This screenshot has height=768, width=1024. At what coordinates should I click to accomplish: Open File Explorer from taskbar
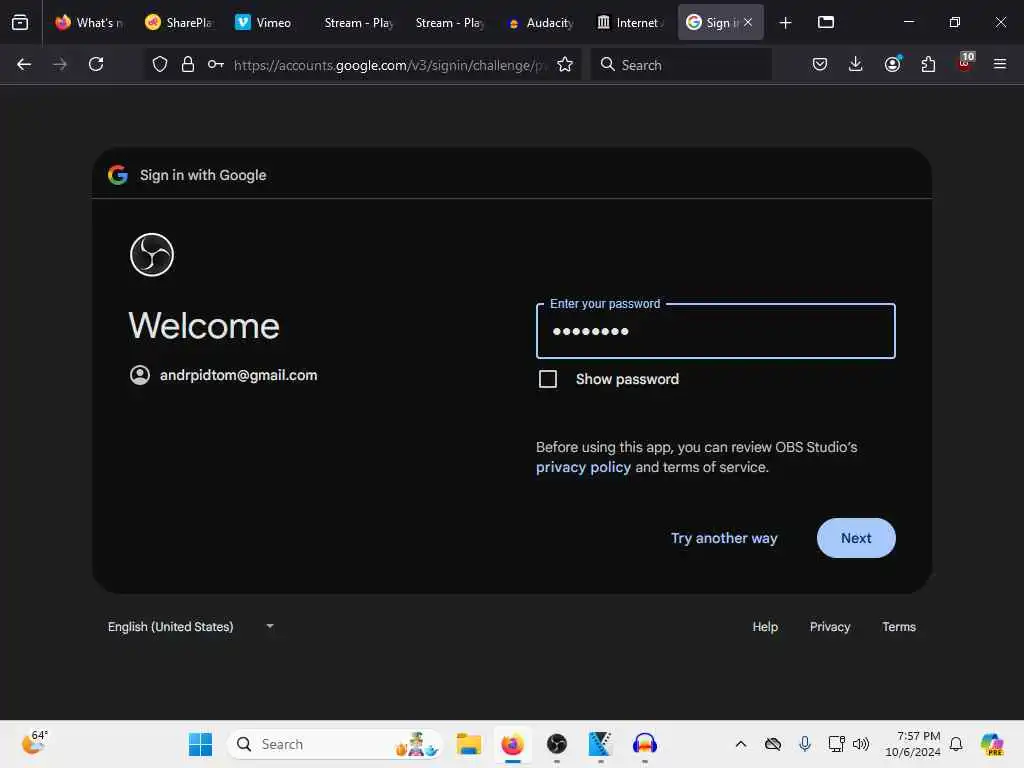click(468, 744)
